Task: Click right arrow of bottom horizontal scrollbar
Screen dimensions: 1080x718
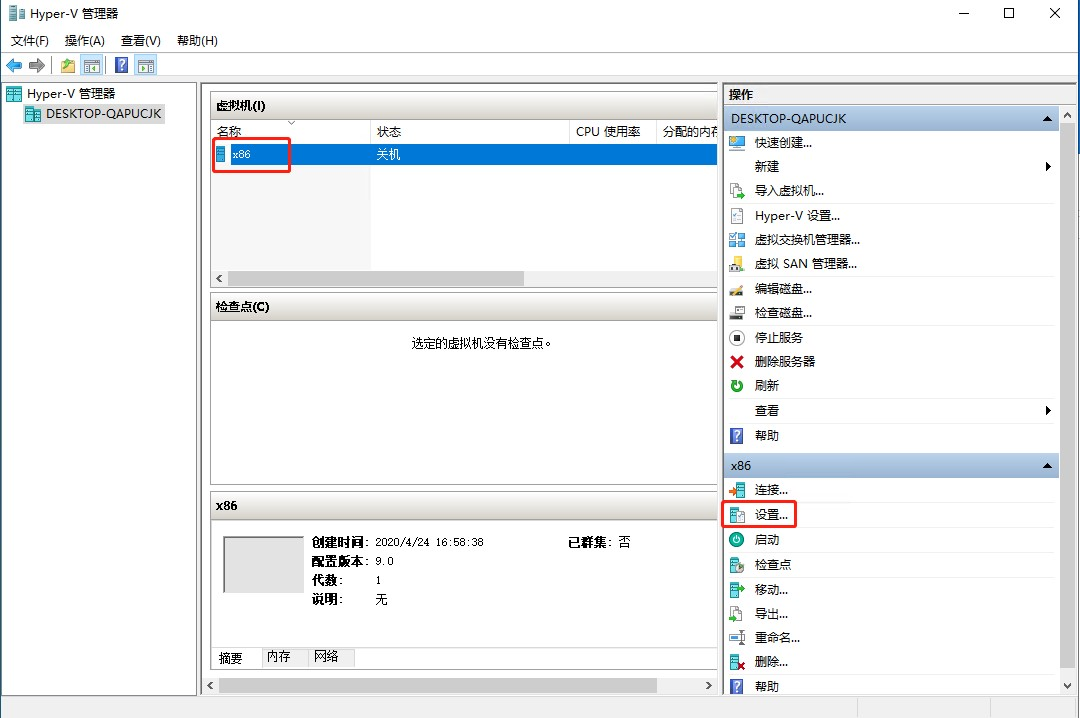Action: (708, 686)
